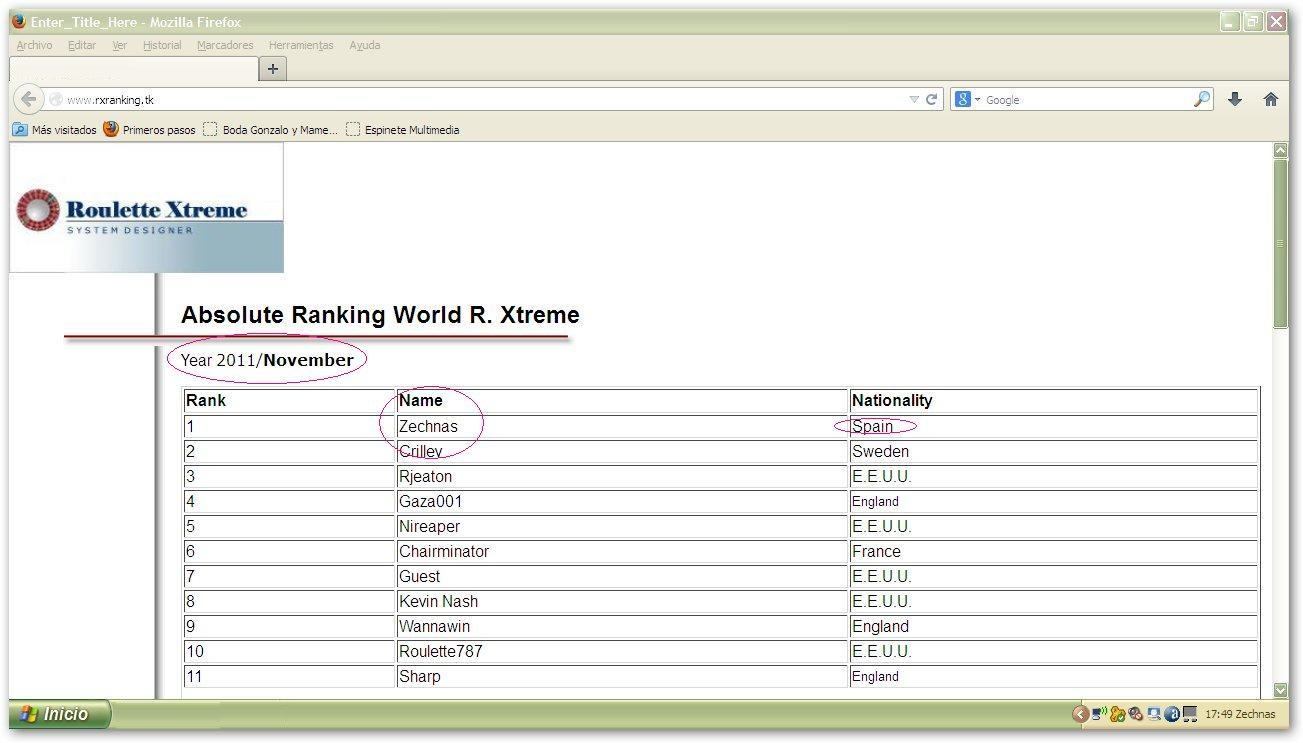Click the name Nireaper in table
Viewport: 1303px width, 743px height.
tap(429, 526)
